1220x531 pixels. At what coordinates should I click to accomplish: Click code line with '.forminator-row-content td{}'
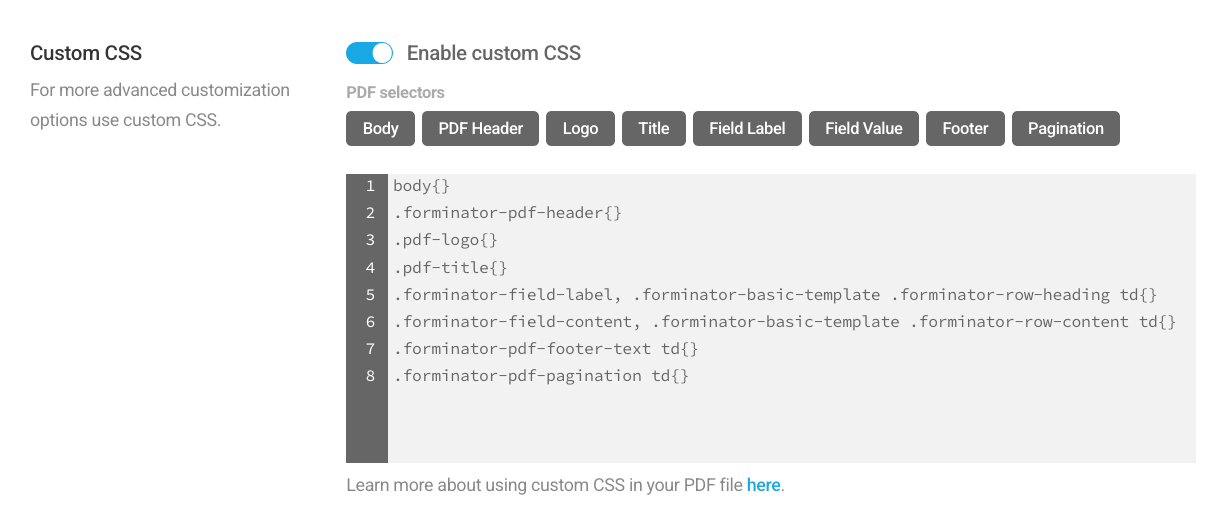tap(785, 322)
